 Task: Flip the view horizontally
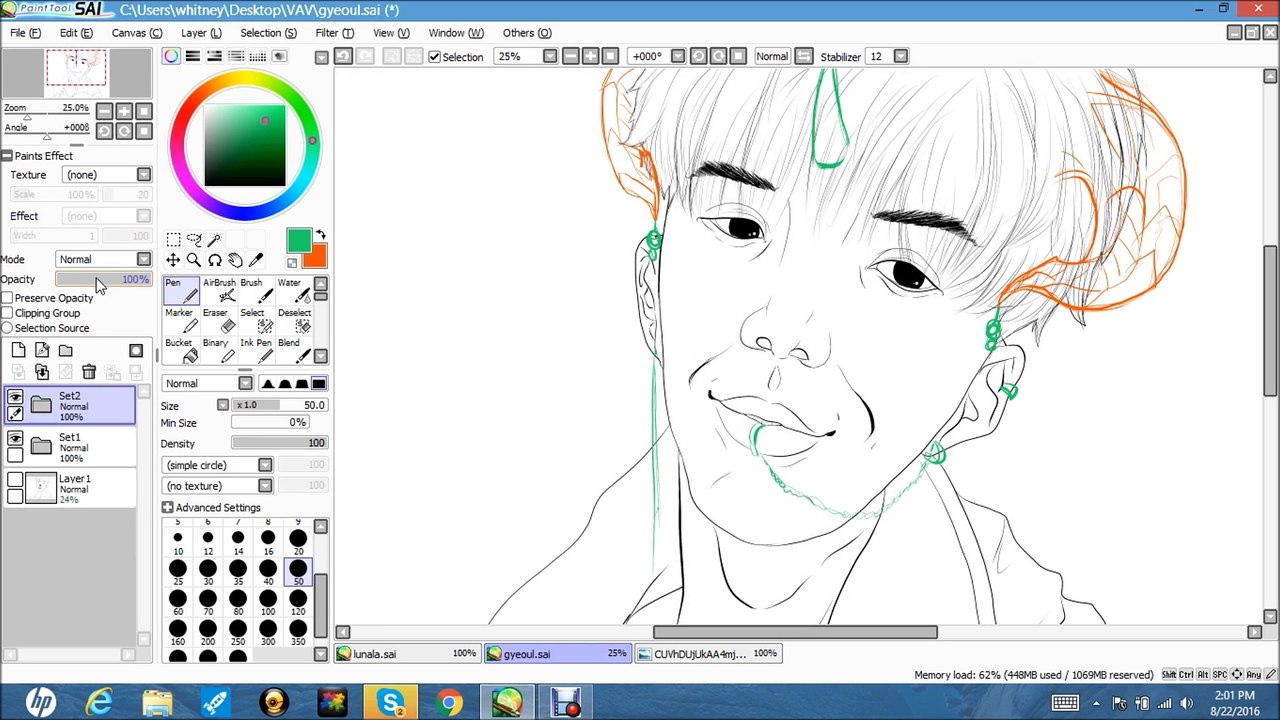click(x=804, y=56)
